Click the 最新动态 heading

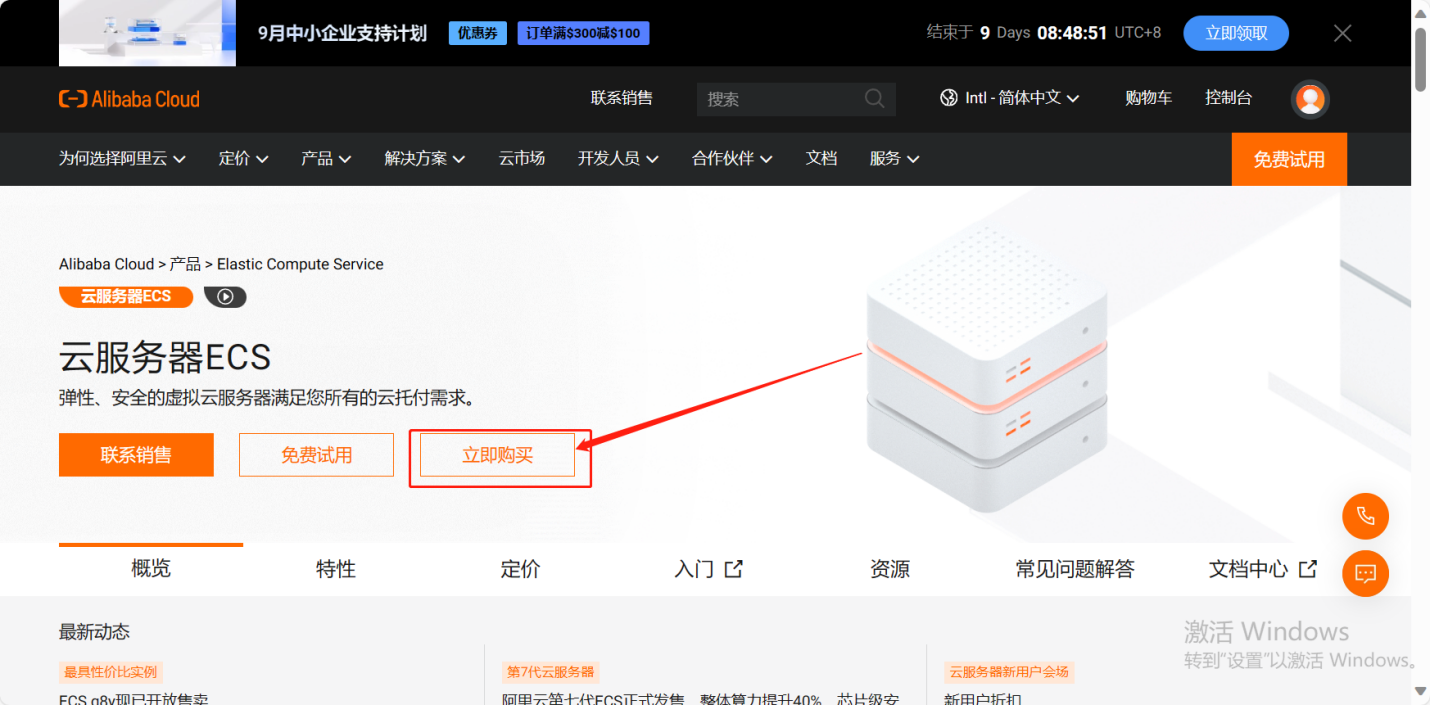(94, 632)
